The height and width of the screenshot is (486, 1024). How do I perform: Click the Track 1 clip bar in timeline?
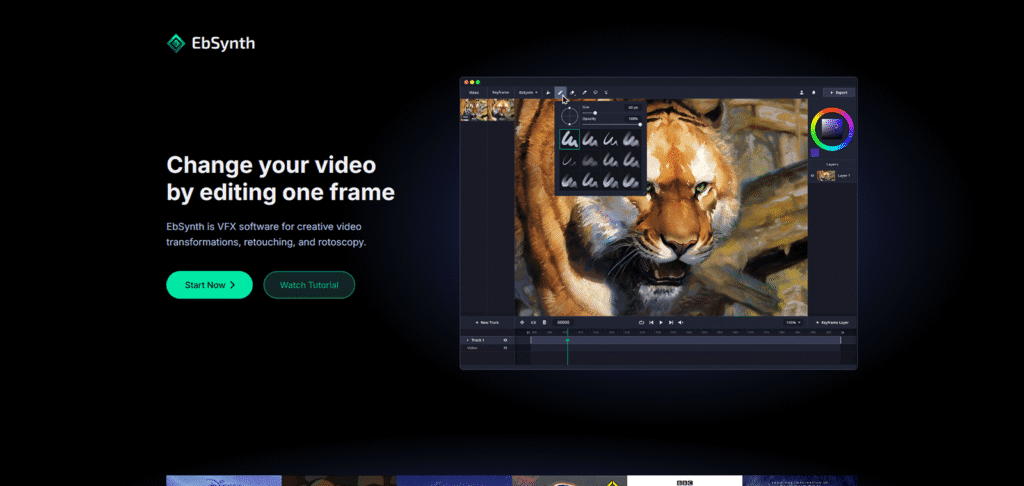[685, 340]
